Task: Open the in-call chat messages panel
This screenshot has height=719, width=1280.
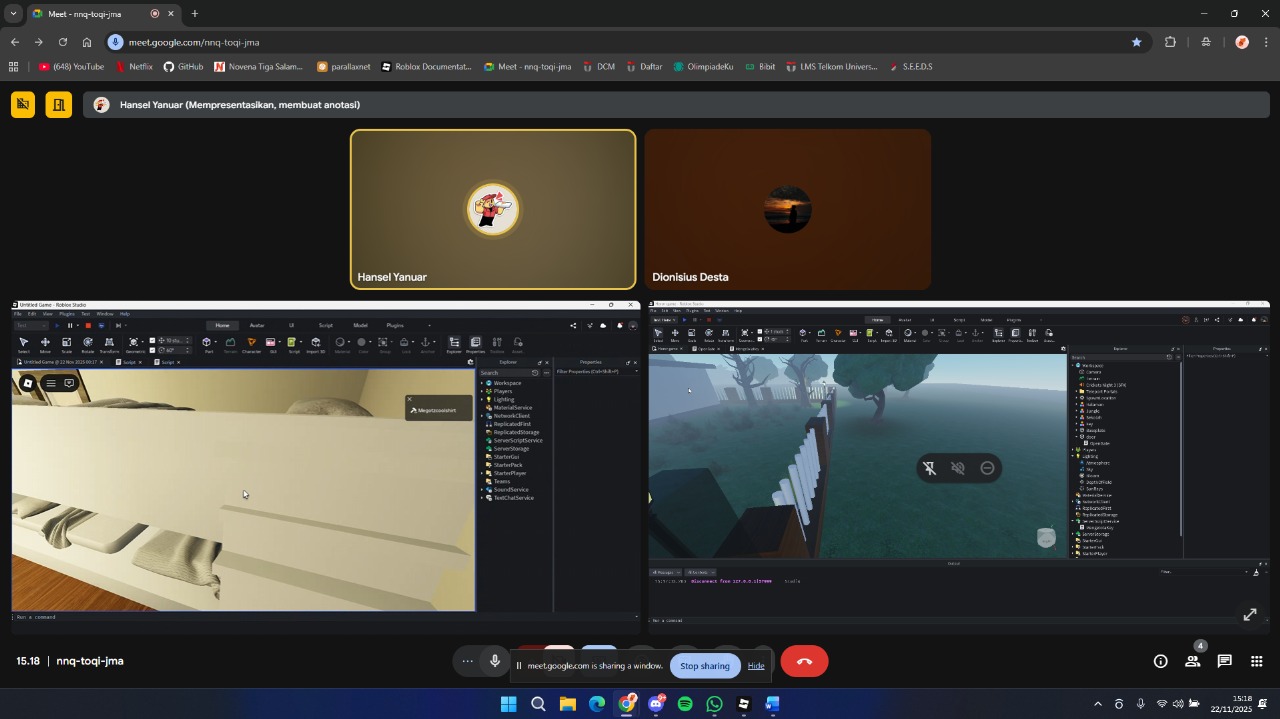Action: pos(1224,661)
